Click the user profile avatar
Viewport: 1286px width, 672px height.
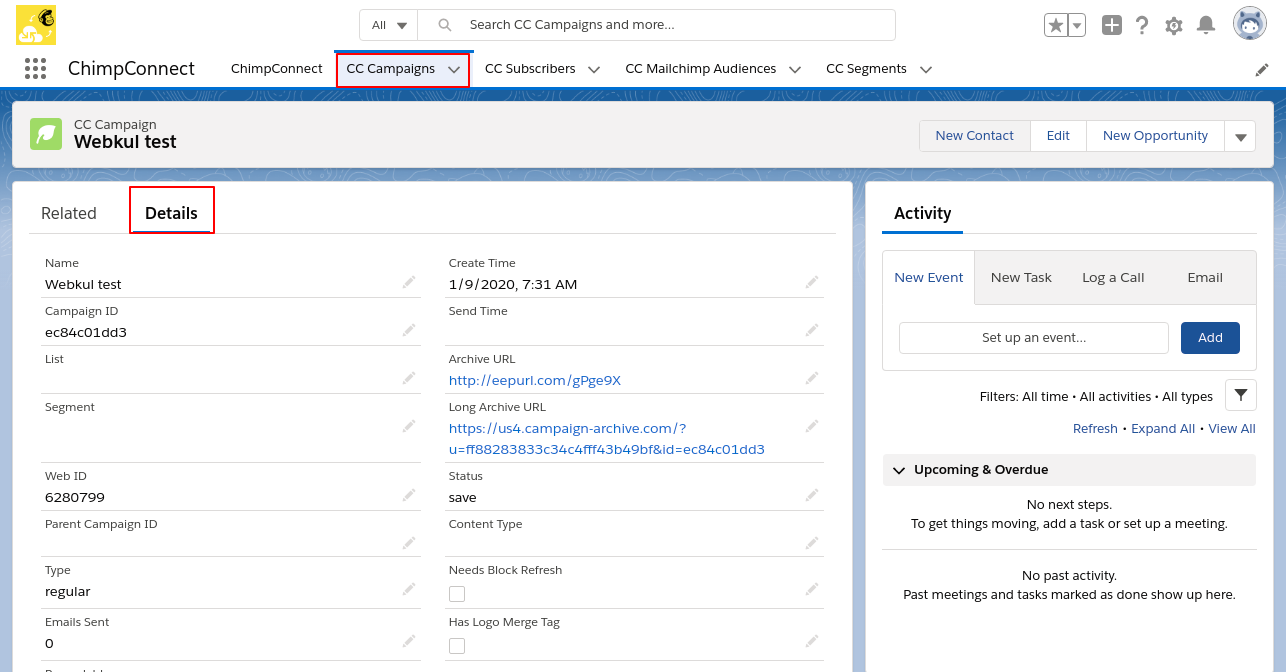coord(1249,24)
